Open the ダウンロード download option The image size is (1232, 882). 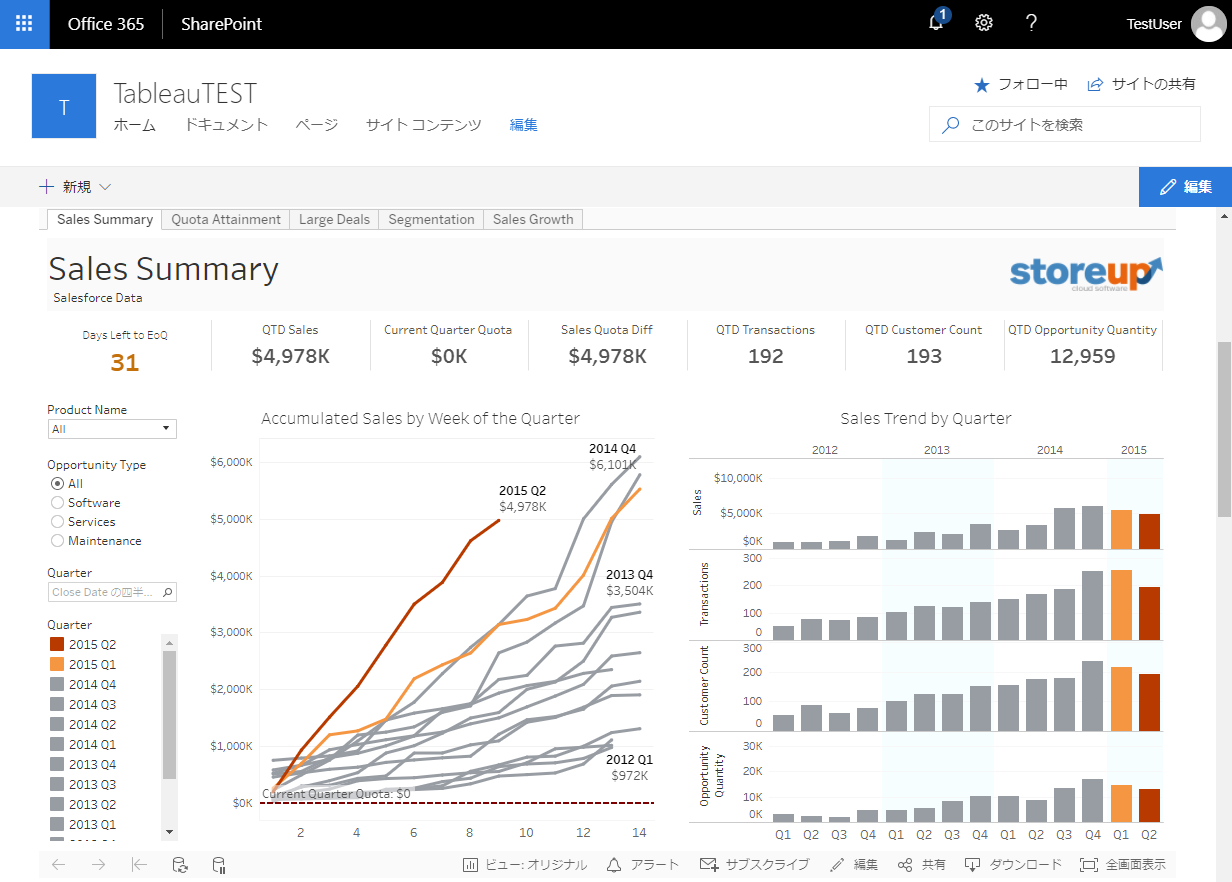tap(1011, 864)
